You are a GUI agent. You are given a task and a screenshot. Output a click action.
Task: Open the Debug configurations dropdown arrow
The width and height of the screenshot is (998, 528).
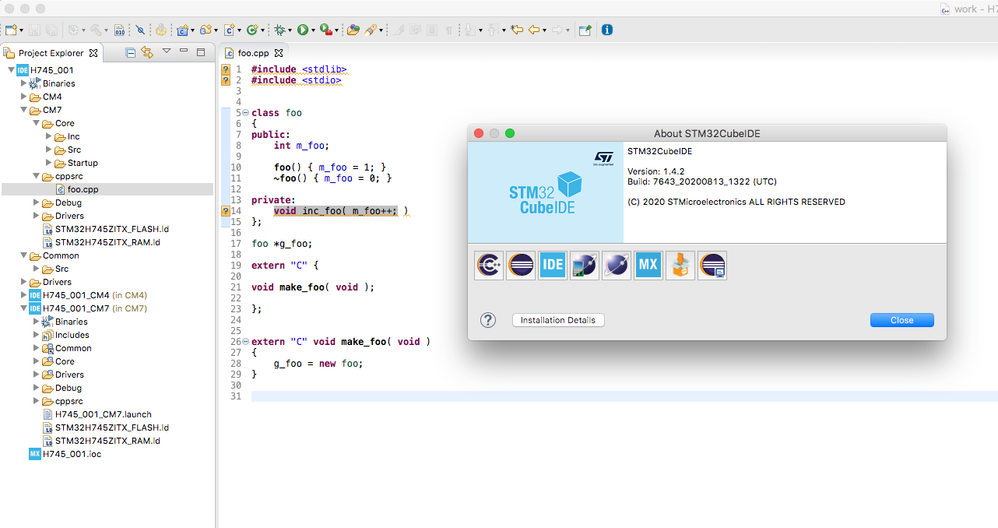coord(290,31)
